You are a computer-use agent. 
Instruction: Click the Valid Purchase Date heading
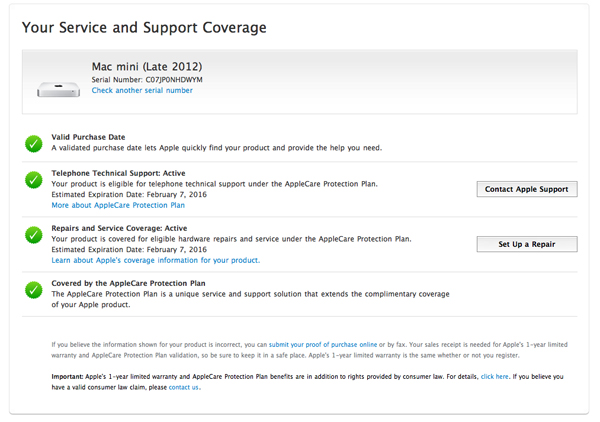88,137
